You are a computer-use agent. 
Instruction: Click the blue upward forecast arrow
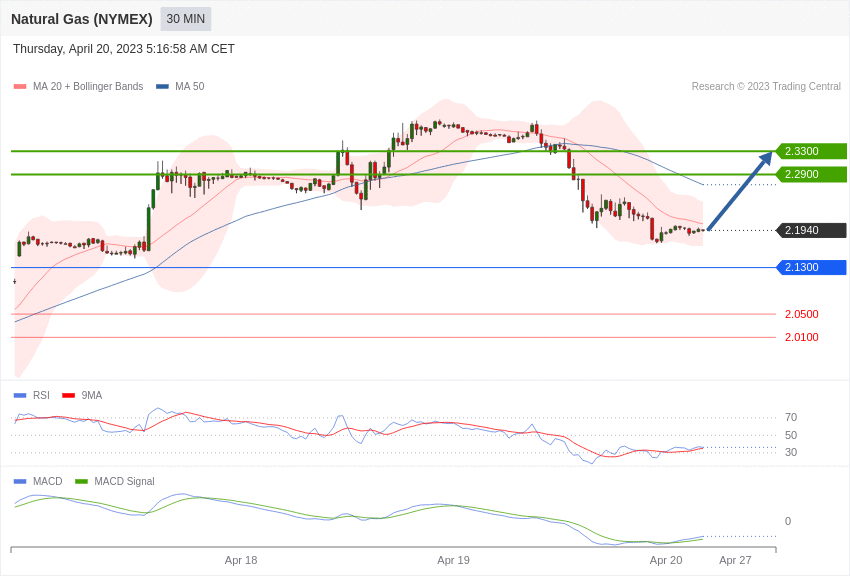(x=740, y=191)
